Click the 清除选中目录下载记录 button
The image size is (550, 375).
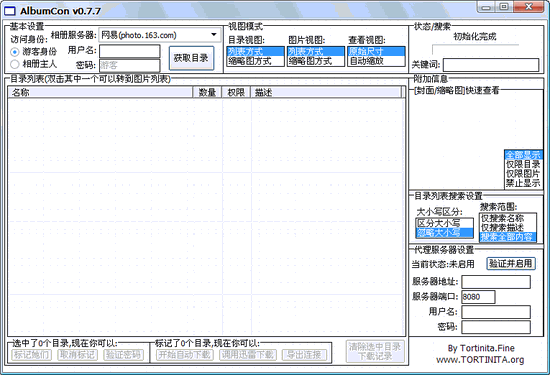[375, 351]
